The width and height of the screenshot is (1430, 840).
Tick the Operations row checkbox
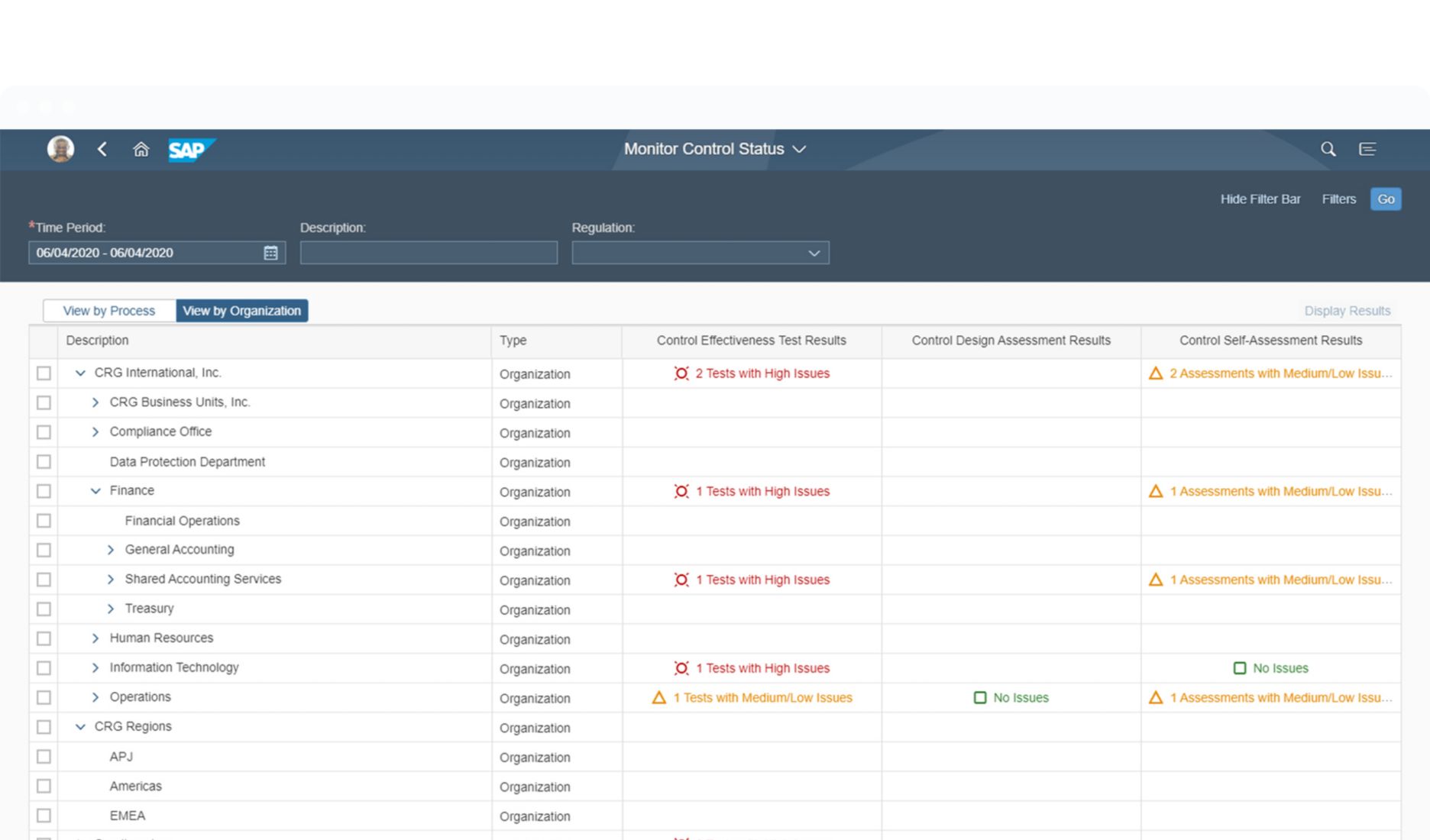(44, 698)
